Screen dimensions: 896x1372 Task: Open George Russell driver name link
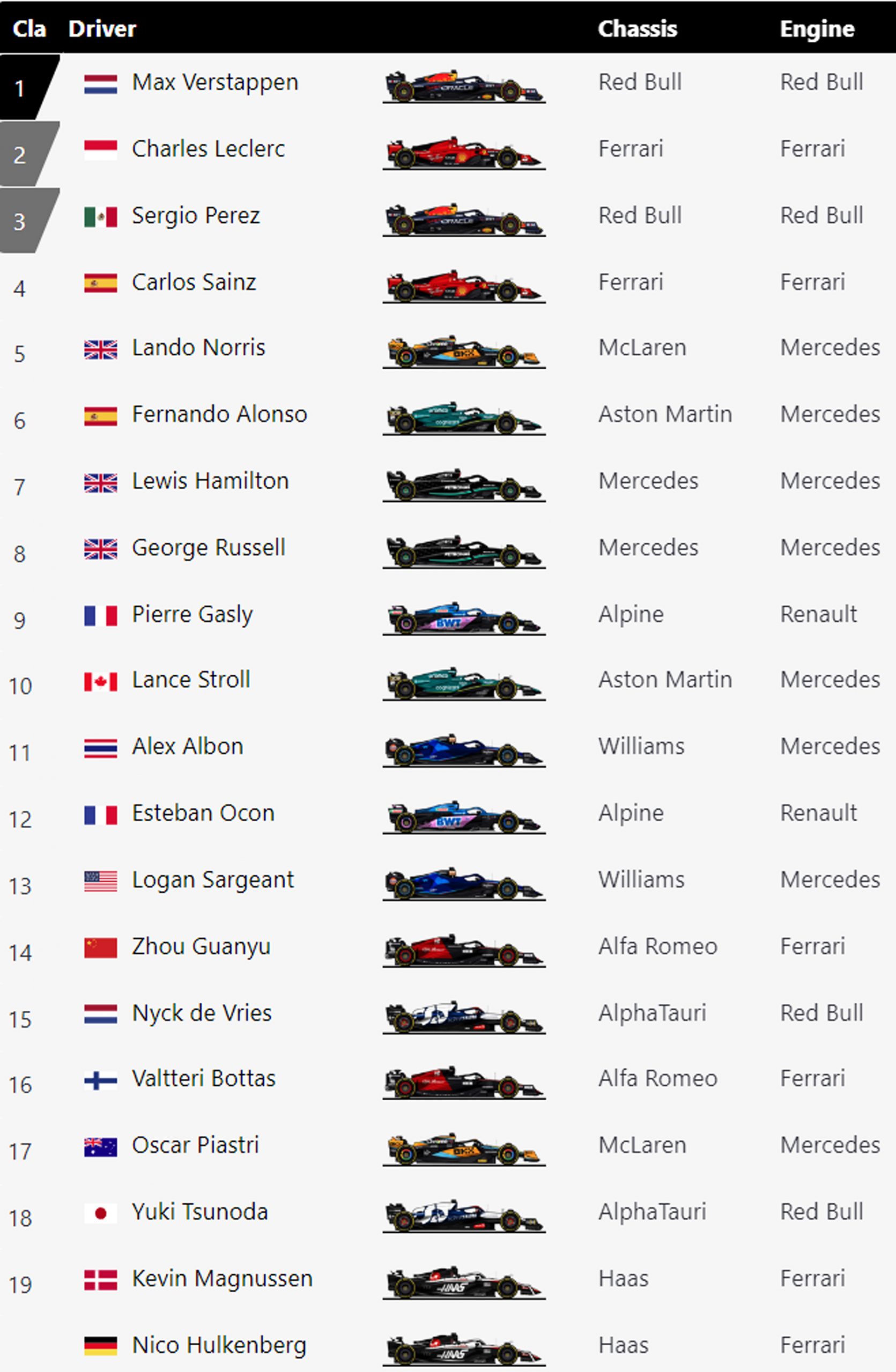point(208,548)
